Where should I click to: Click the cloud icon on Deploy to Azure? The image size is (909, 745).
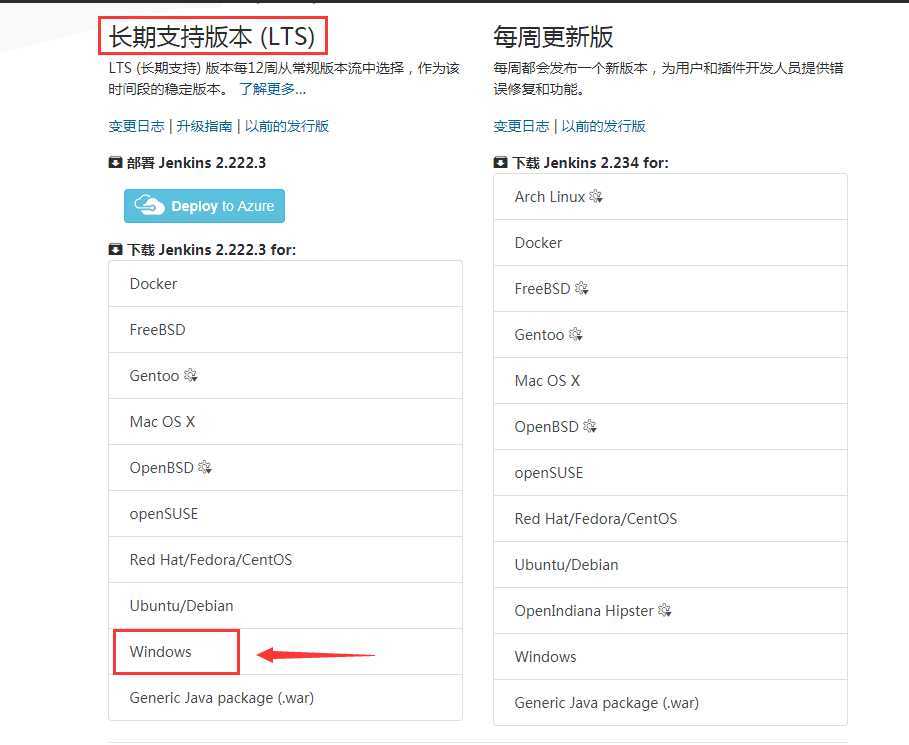tap(150, 205)
